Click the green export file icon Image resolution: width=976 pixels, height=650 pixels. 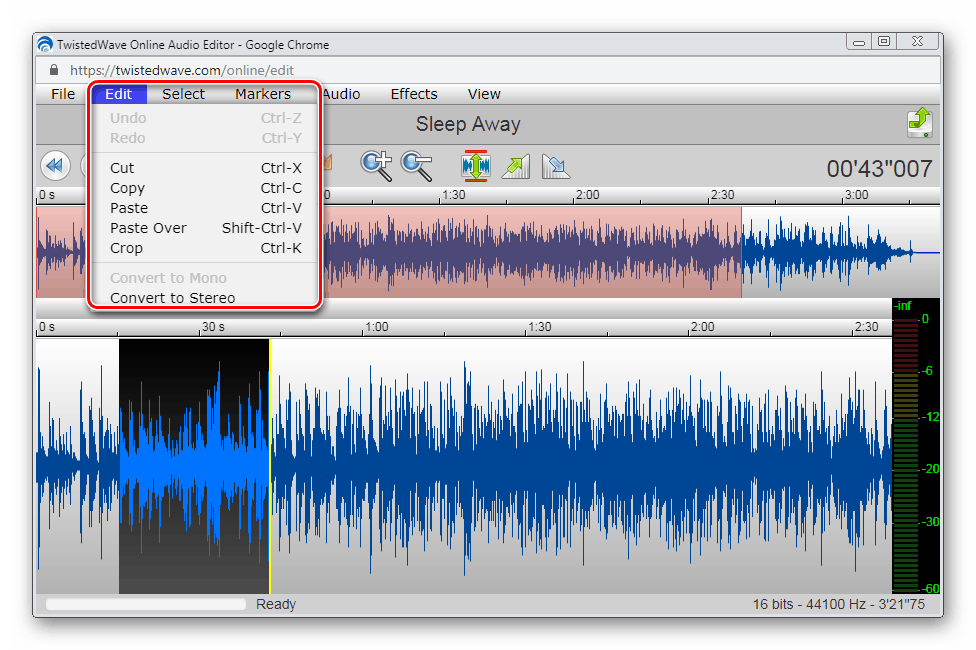tap(920, 123)
